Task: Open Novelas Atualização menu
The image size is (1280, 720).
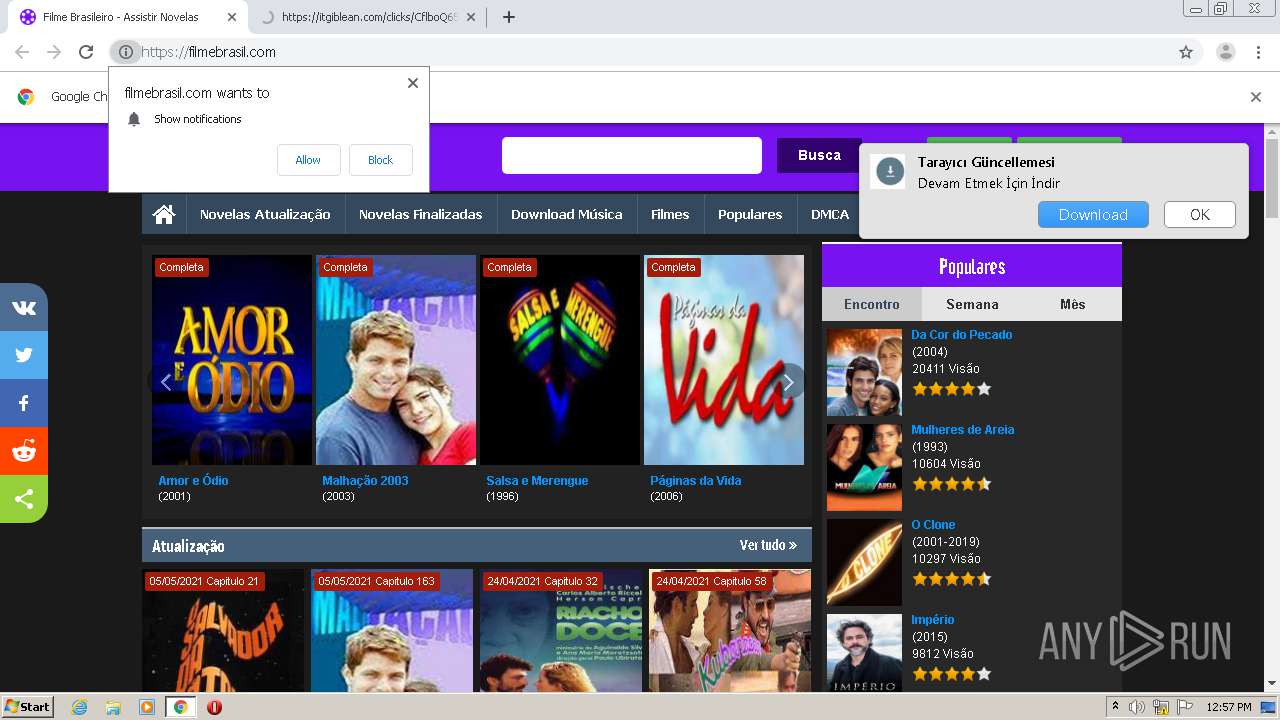Action: [x=265, y=214]
